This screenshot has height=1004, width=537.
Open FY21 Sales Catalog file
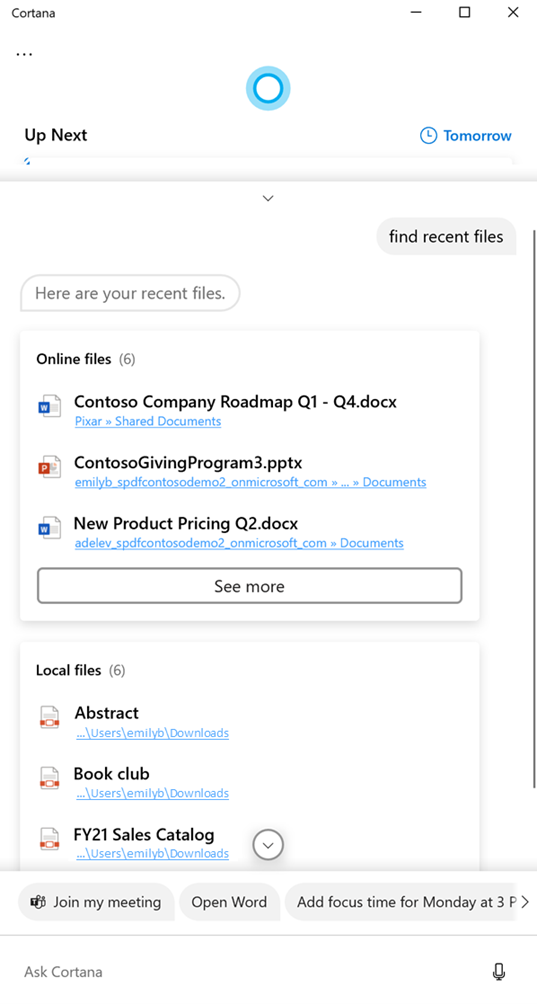coord(144,834)
